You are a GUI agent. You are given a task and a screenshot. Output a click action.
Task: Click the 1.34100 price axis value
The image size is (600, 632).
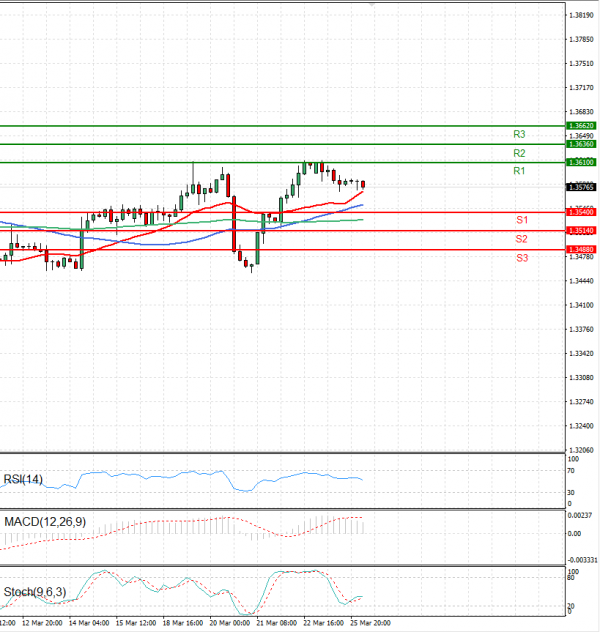[x=581, y=305]
